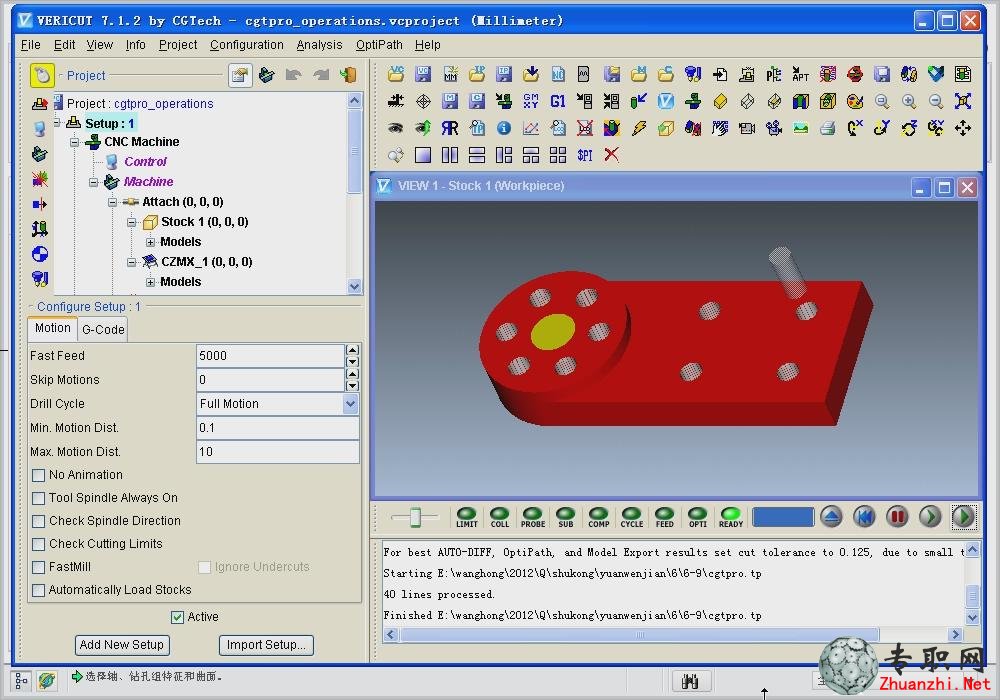Expand Models under Stock 1
This screenshot has width=1000, height=700.
coord(151,242)
